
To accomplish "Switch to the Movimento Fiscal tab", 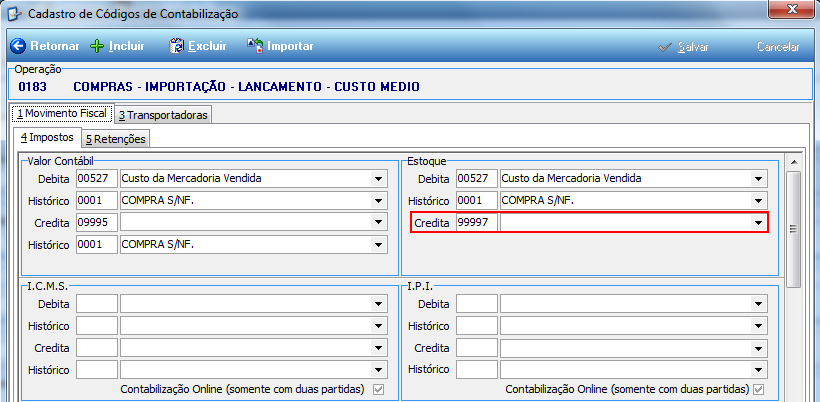I will (x=62, y=113).
